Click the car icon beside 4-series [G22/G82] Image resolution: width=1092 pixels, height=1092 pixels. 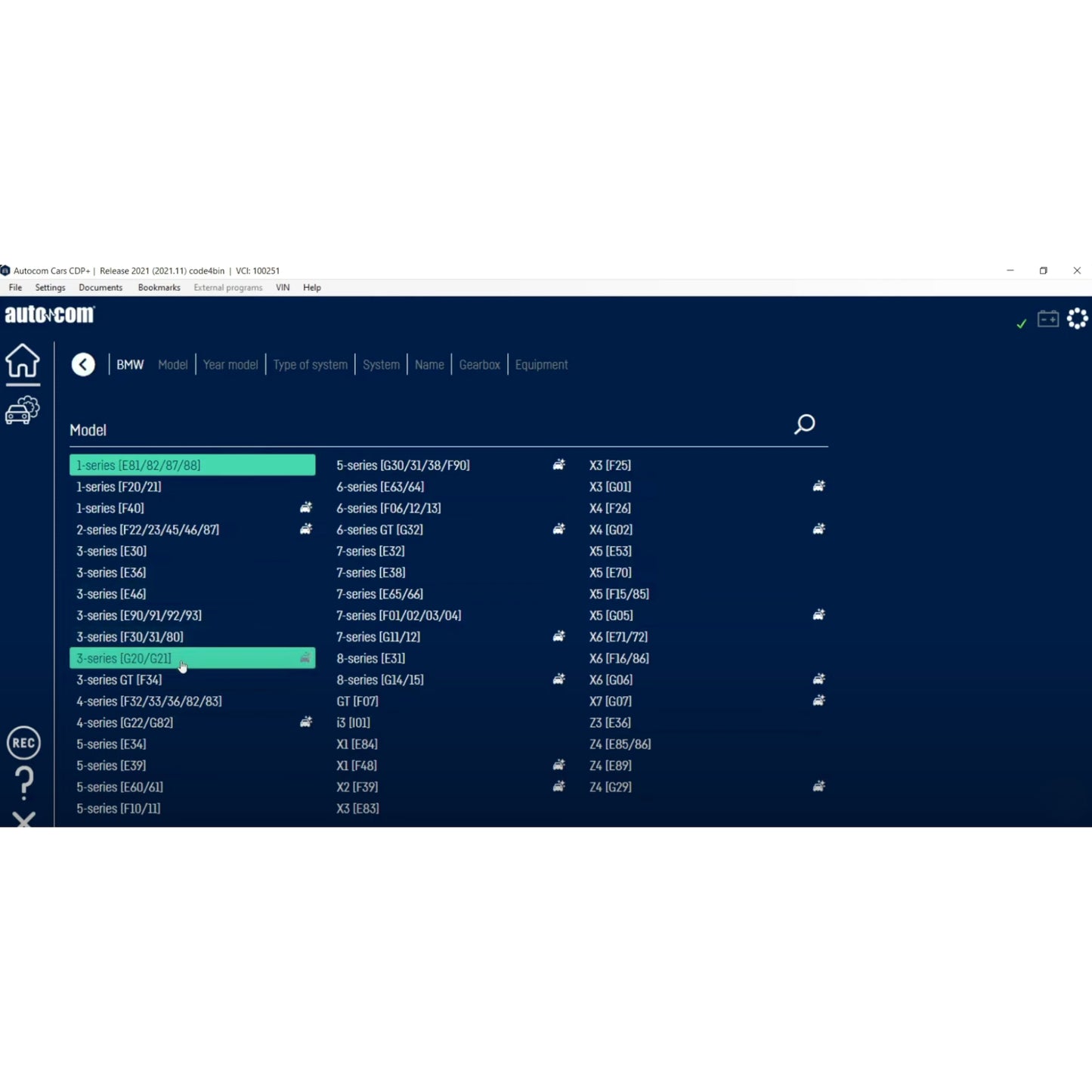coord(306,722)
